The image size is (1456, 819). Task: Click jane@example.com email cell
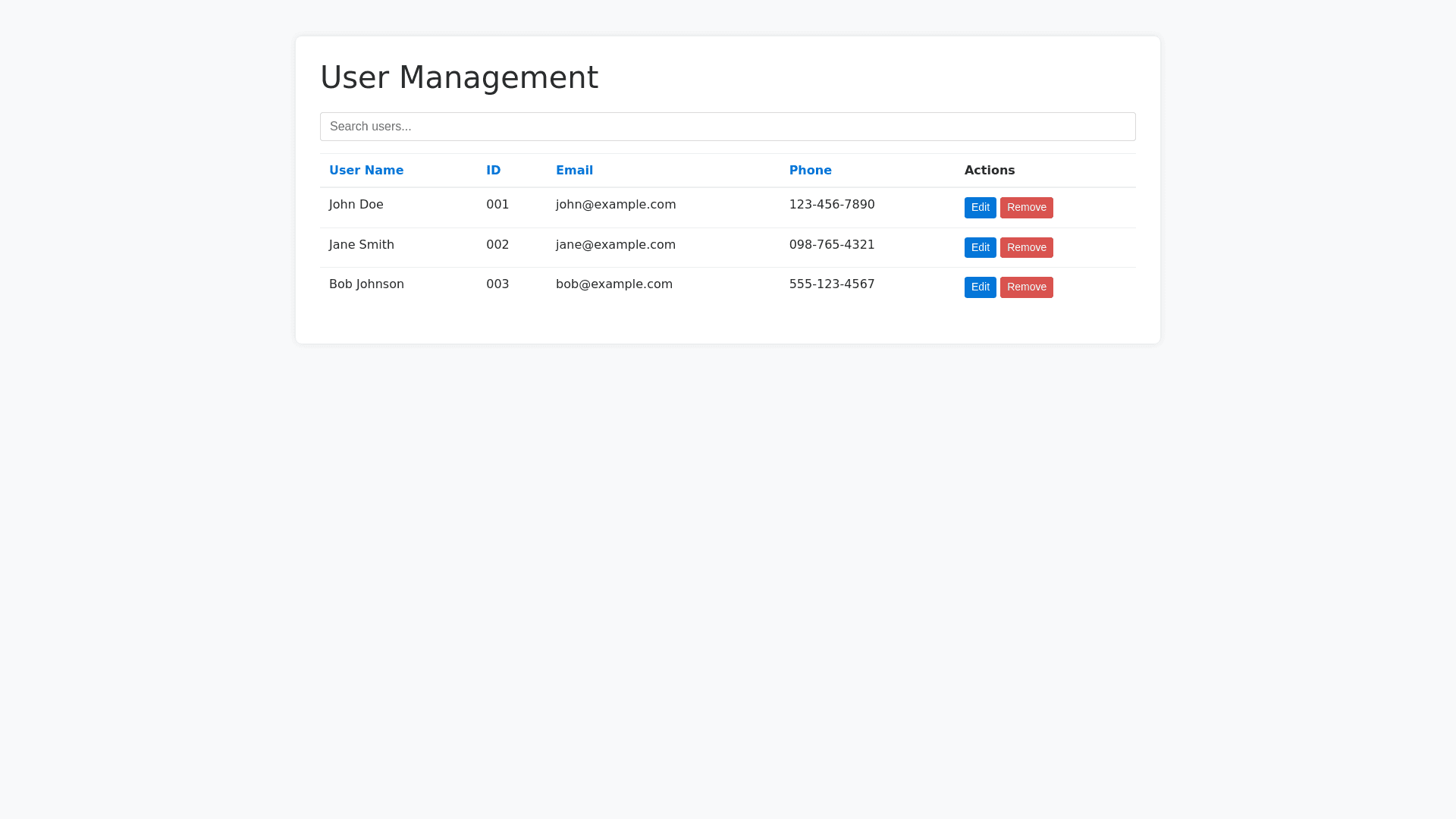(615, 245)
